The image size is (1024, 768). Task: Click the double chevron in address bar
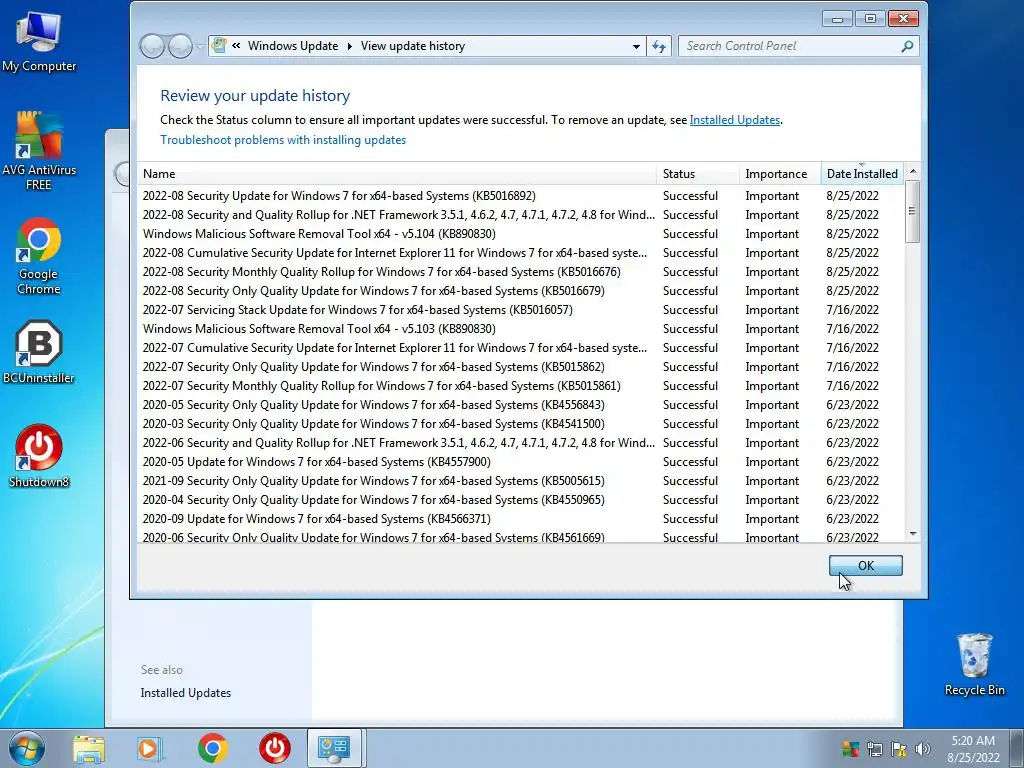236,46
